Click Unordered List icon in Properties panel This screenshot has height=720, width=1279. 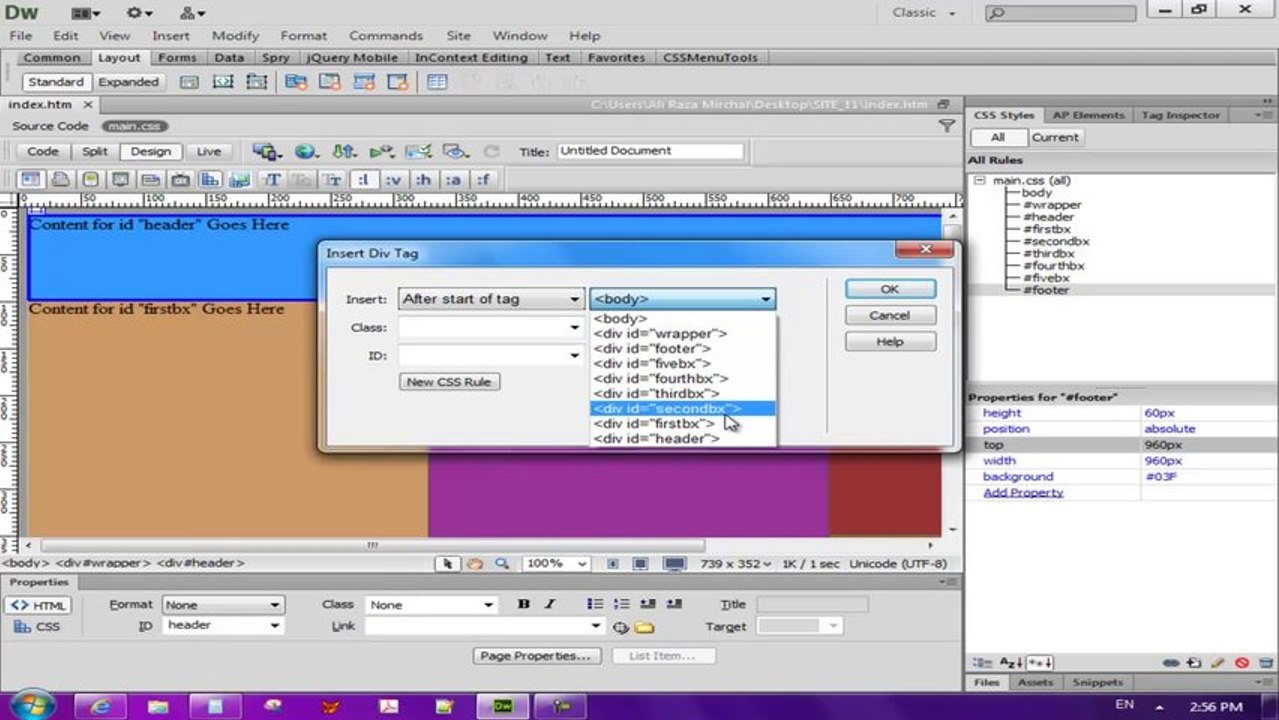(595, 604)
